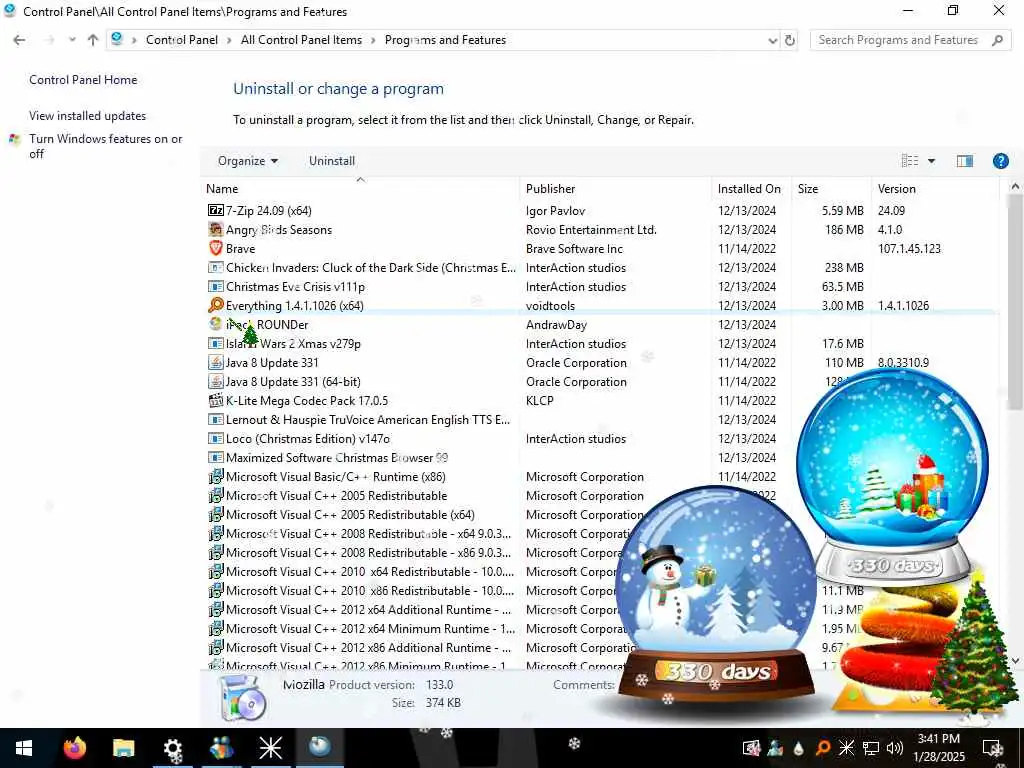This screenshot has height=768, width=1024.
Task: Click the All Control Panel Items breadcrumb
Action: [301, 40]
